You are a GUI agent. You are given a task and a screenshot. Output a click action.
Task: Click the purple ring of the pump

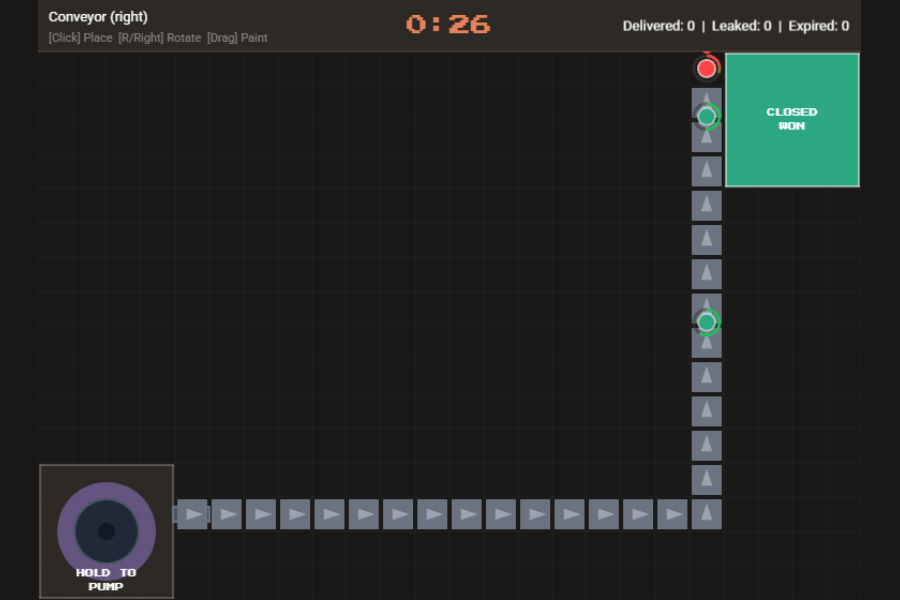tap(66, 531)
